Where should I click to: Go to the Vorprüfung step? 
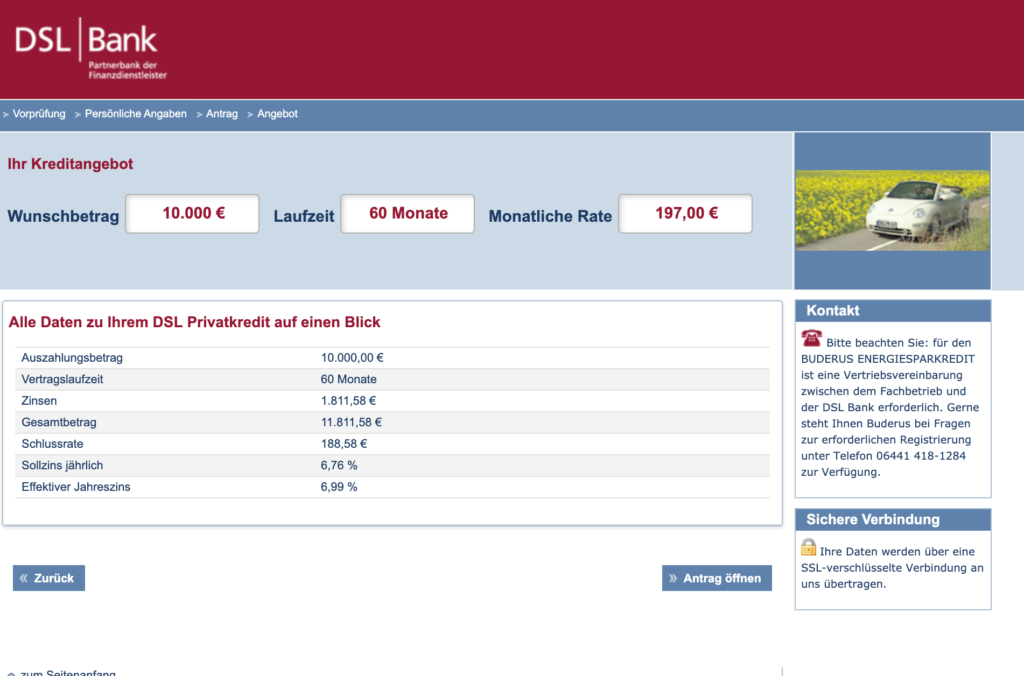(39, 114)
